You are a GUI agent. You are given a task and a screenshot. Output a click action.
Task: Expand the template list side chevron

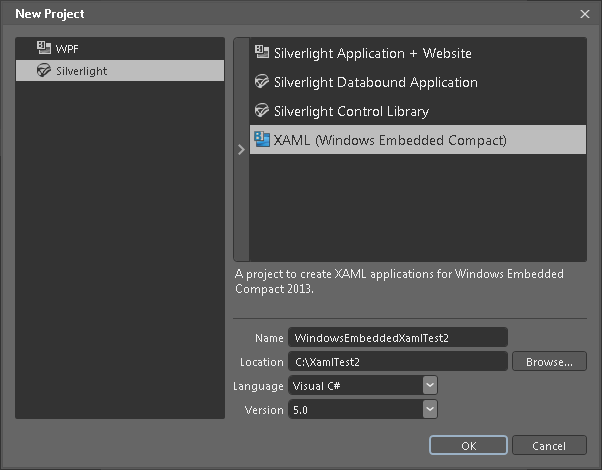tap(241, 149)
